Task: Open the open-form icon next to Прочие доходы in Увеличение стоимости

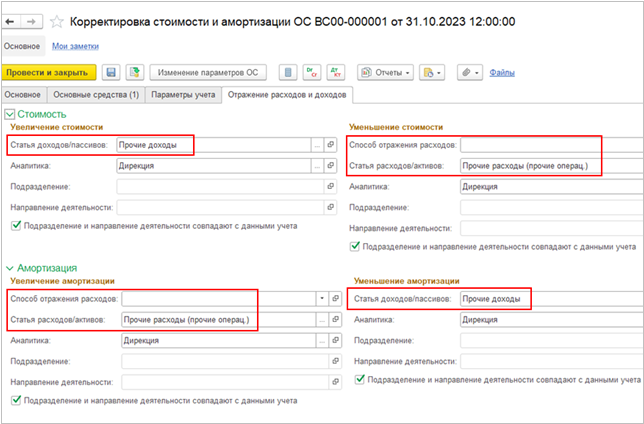Action: 330,145
